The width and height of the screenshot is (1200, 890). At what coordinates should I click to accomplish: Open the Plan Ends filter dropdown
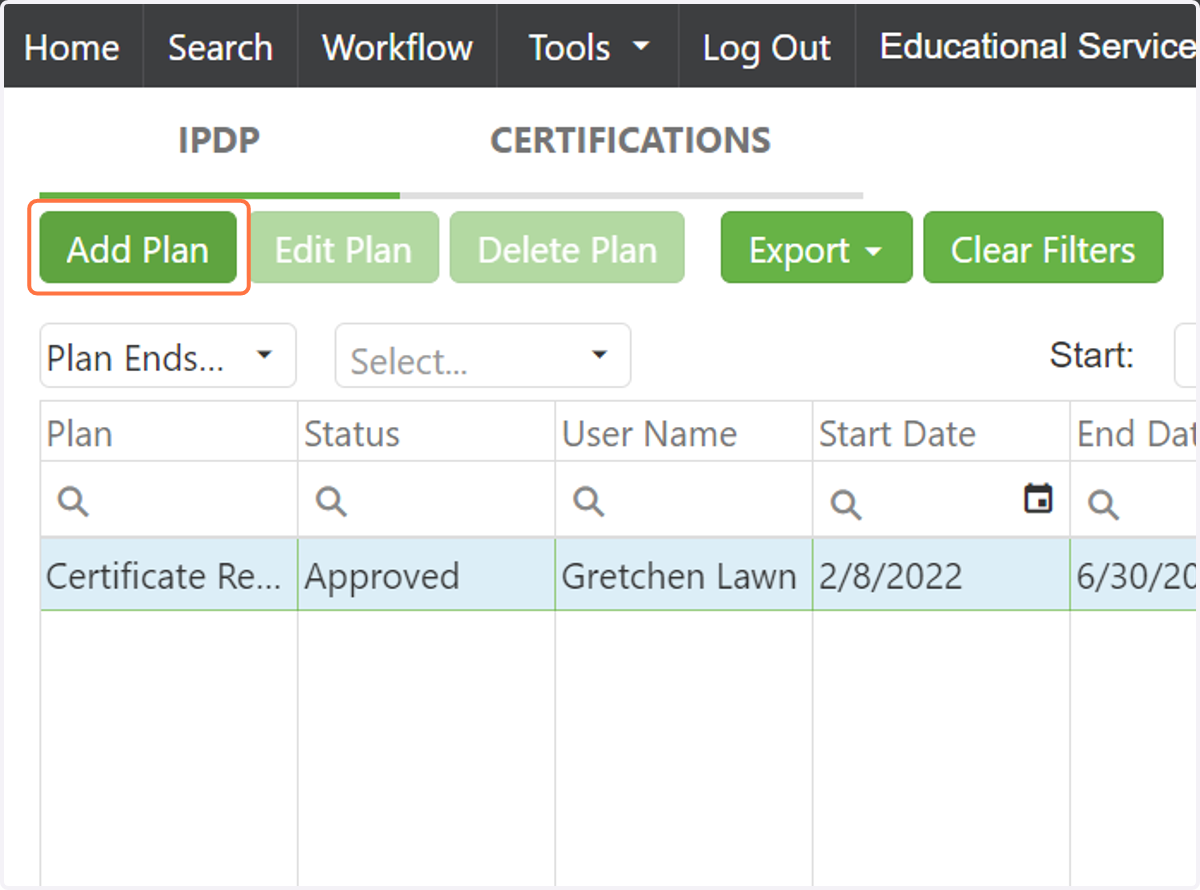click(168, 355)
